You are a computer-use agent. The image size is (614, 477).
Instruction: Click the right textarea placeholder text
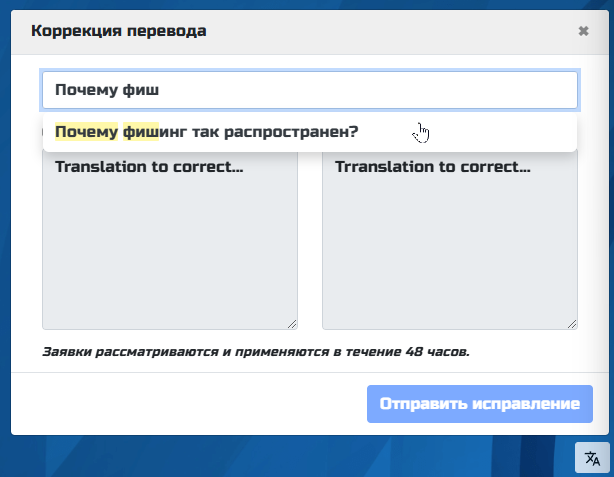432,167
